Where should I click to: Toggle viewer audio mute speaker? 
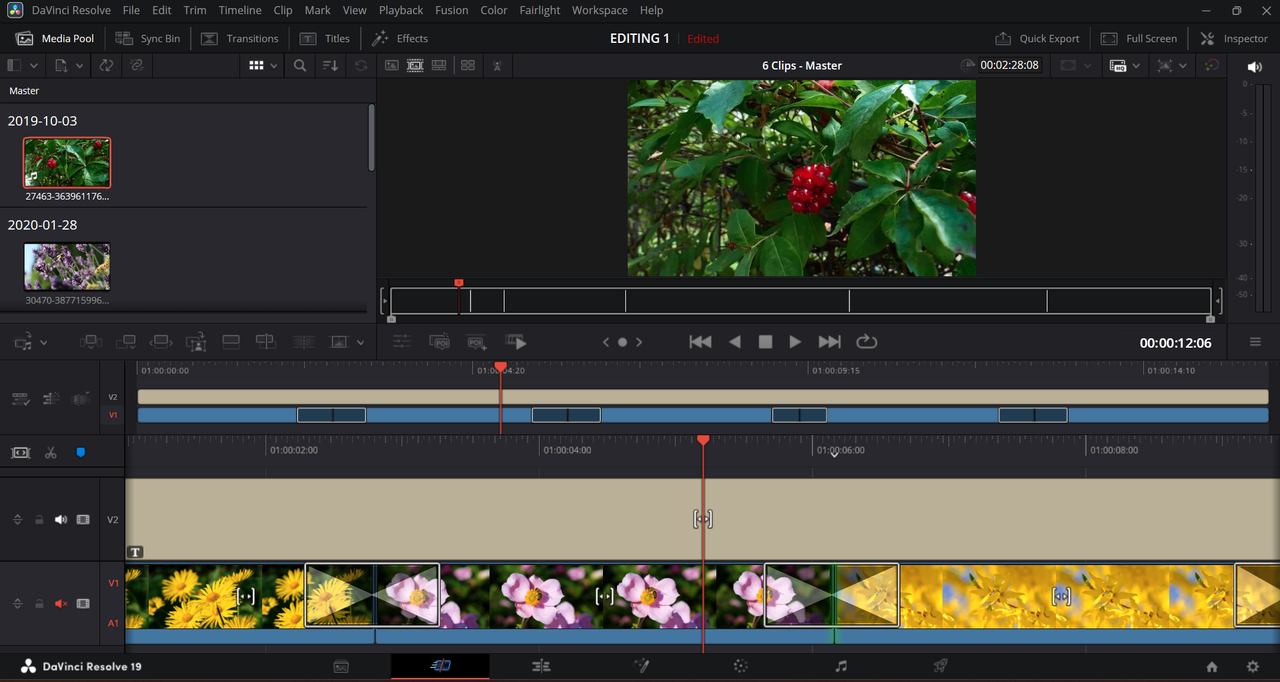point(1254,67)
